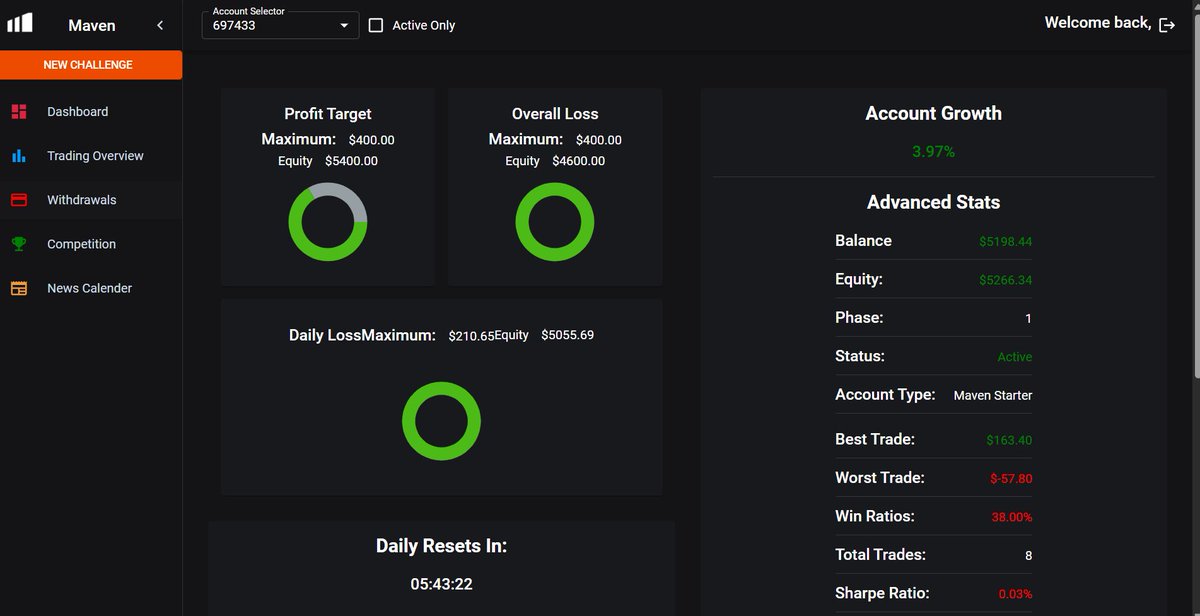The image size is (1200, 616).
Task: Click the Best Trade value $163.40
Action: (x=1009, y=440)
